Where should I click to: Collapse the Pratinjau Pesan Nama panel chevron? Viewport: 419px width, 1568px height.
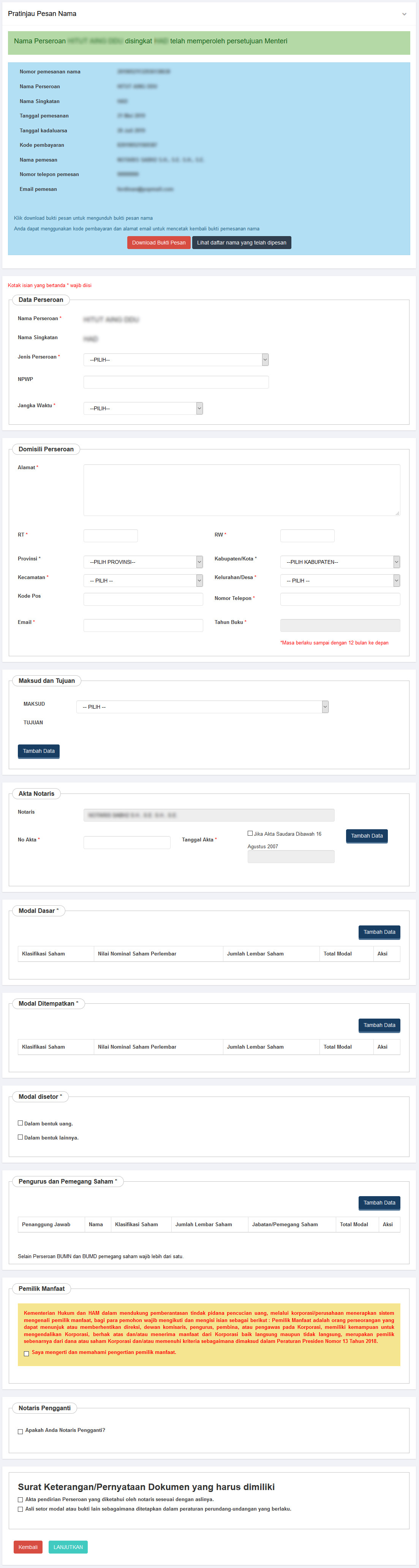pos(404,14)
